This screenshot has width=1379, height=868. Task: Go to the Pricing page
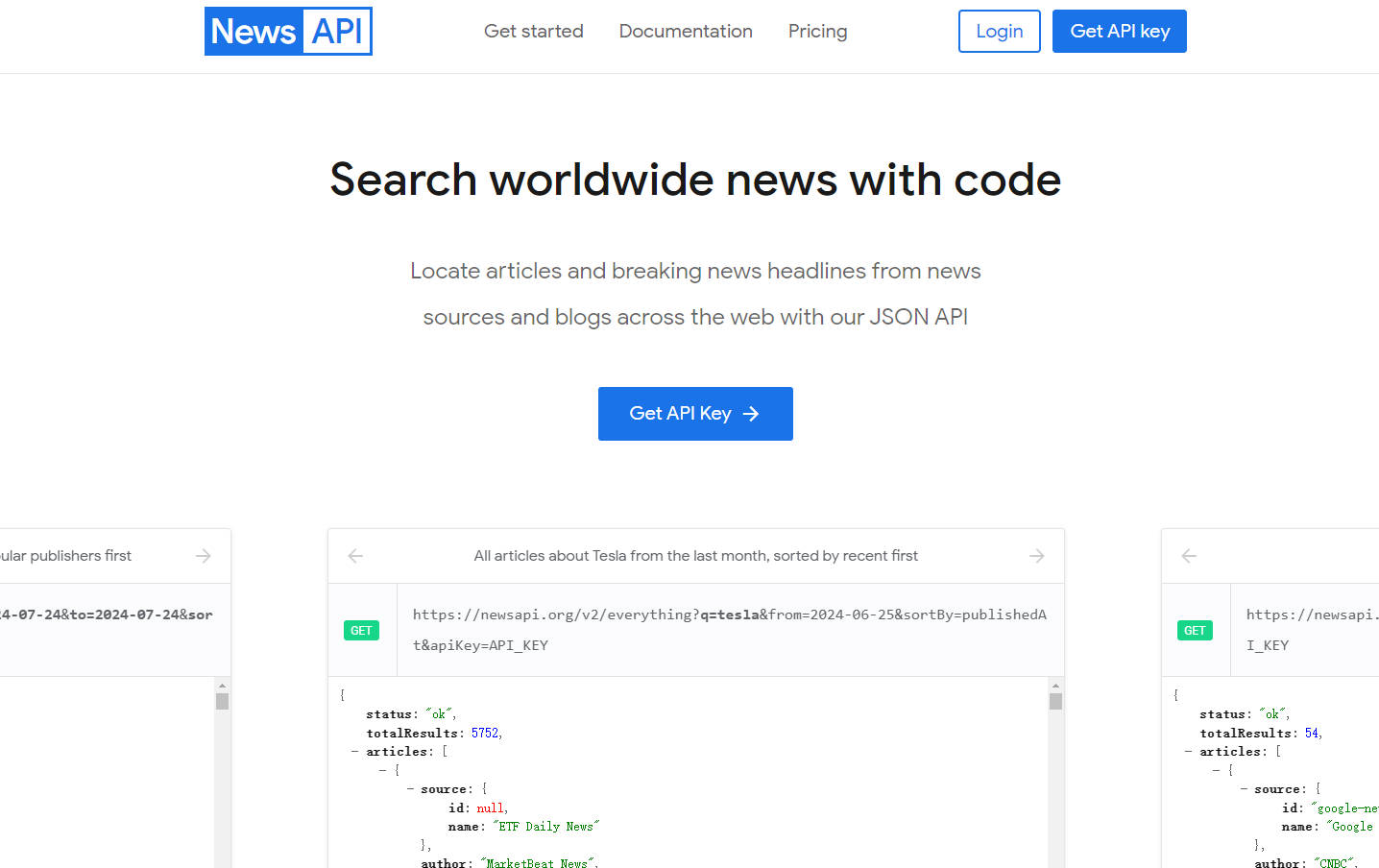[817, 31]
